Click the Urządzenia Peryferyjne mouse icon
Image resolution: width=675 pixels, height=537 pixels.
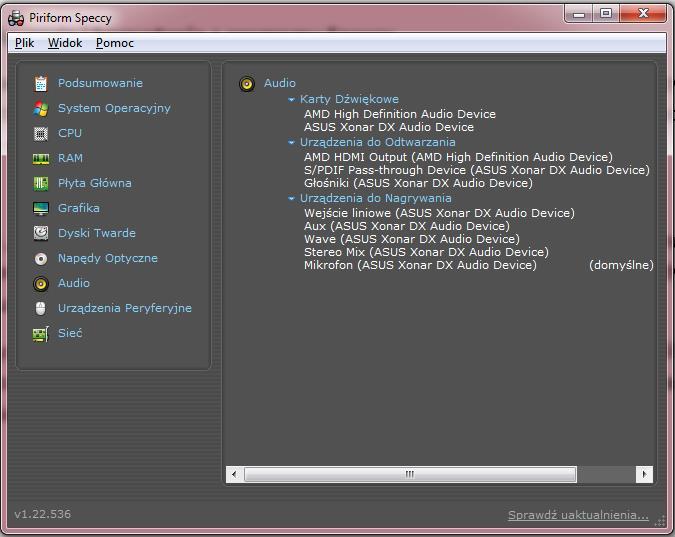point(40,308)
